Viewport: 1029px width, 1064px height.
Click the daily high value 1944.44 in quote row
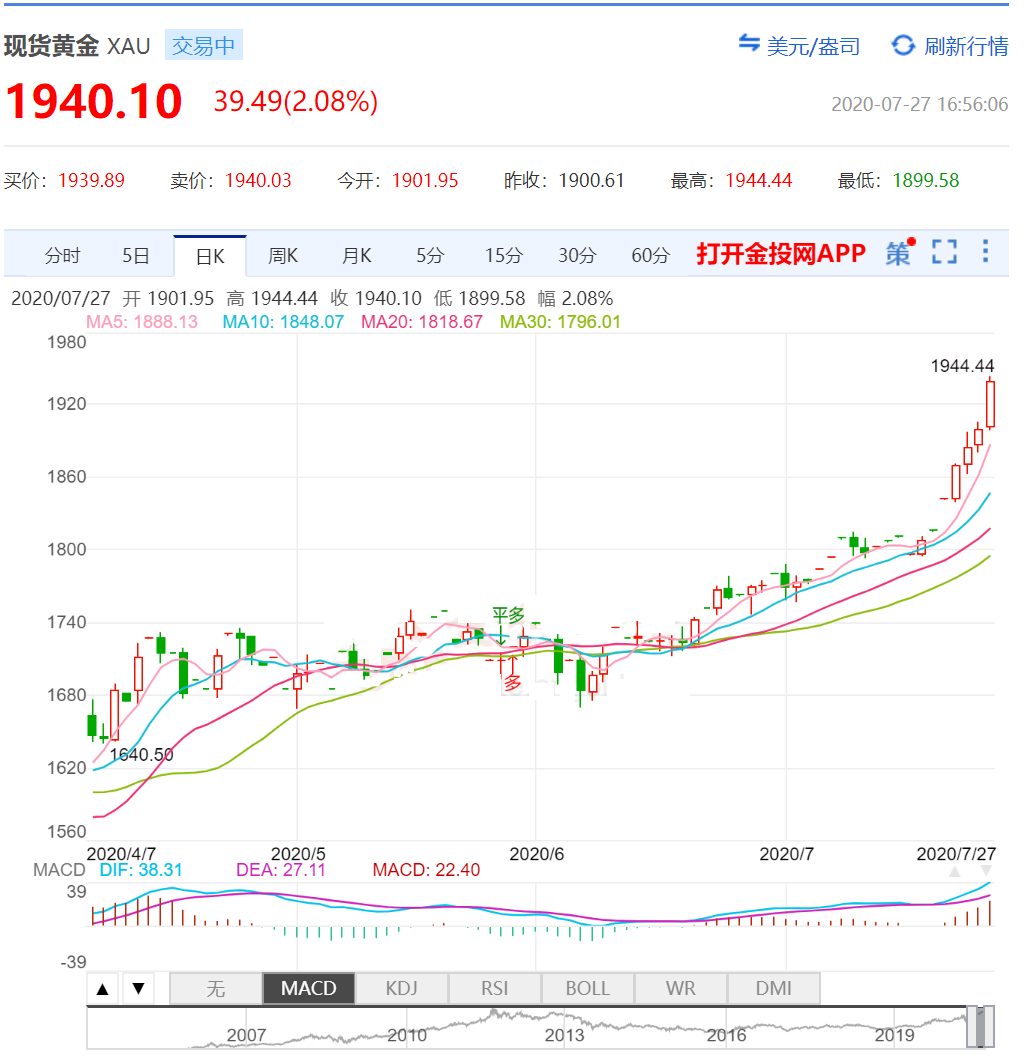coord(759,180)
